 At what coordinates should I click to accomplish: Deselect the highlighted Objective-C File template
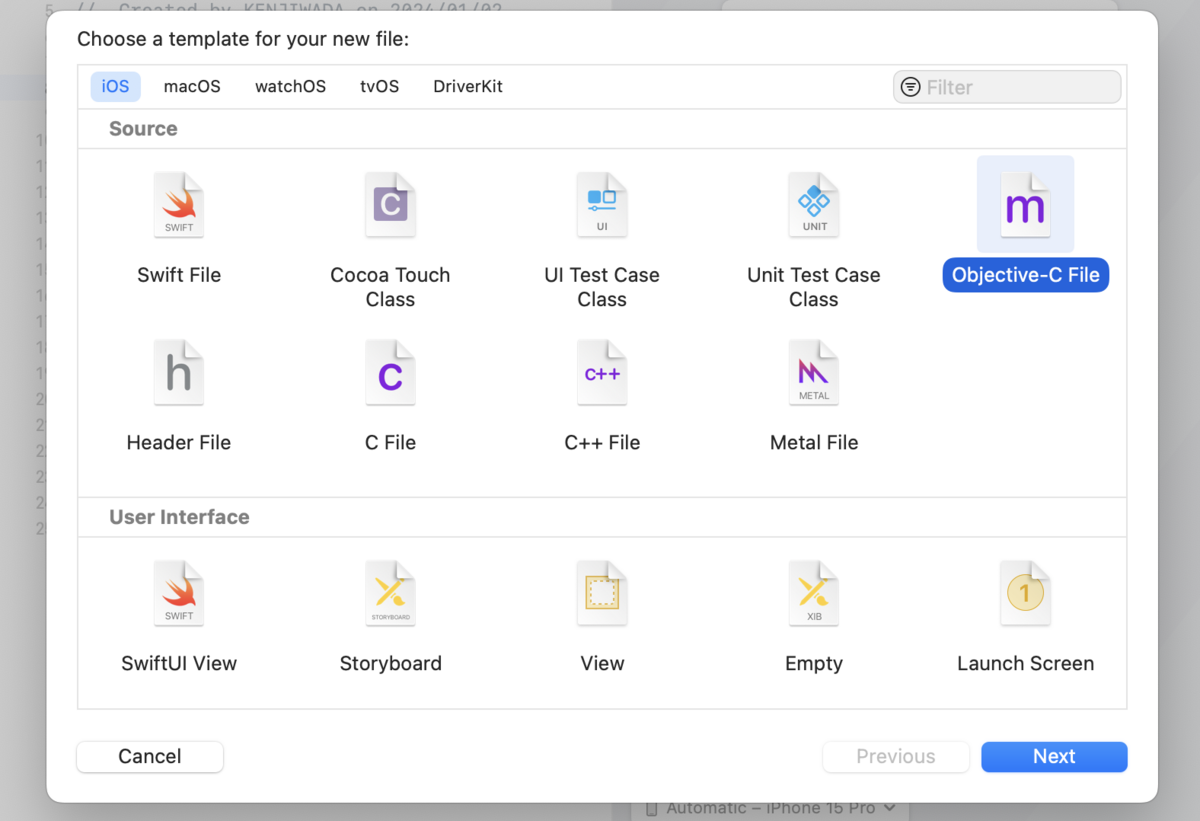pyautogui.click(x=1025, y=205)
